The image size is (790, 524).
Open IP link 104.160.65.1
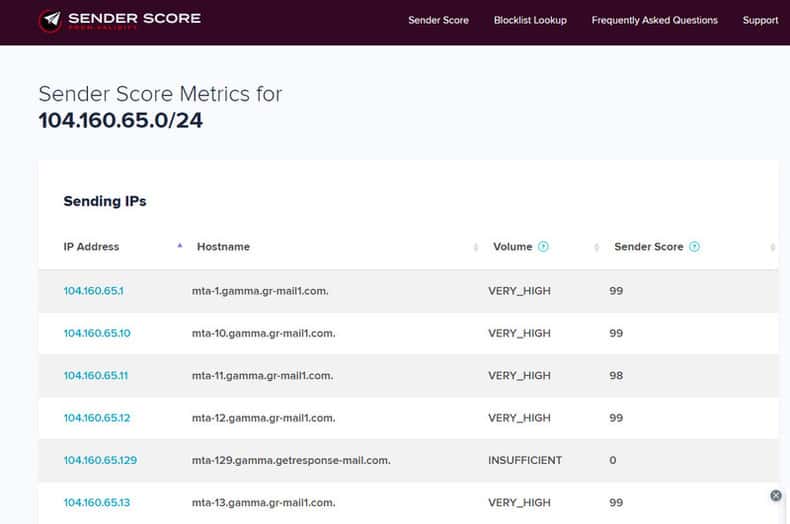tap(93, 291)
